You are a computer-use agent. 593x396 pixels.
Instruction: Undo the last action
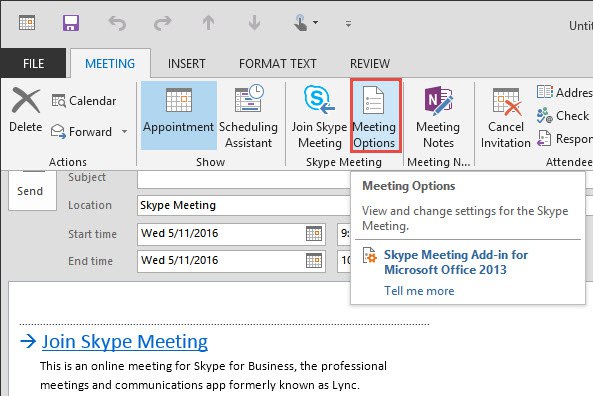coord(117,23)
